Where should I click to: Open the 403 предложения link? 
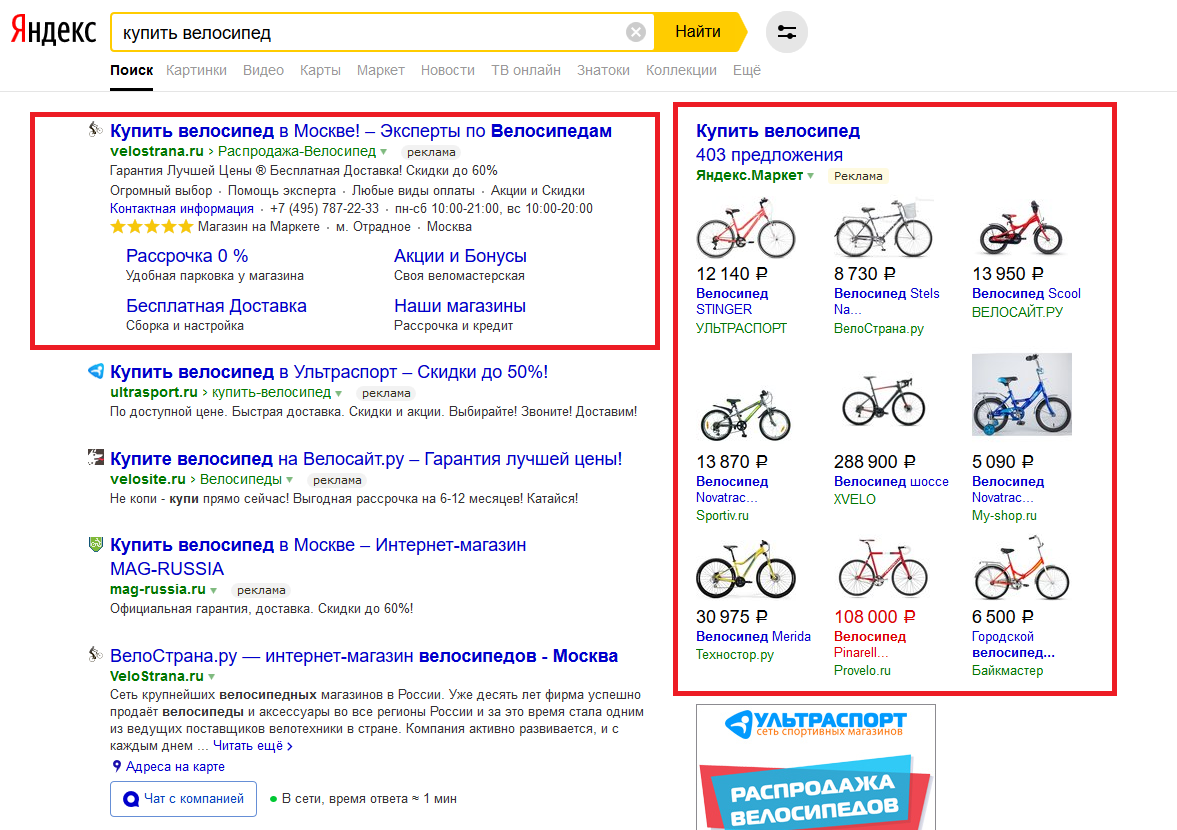[769, 155]
